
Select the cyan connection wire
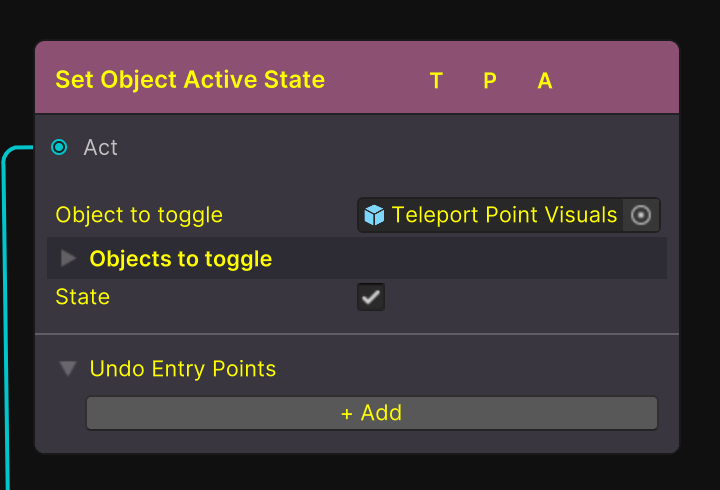tap(8, 320)
